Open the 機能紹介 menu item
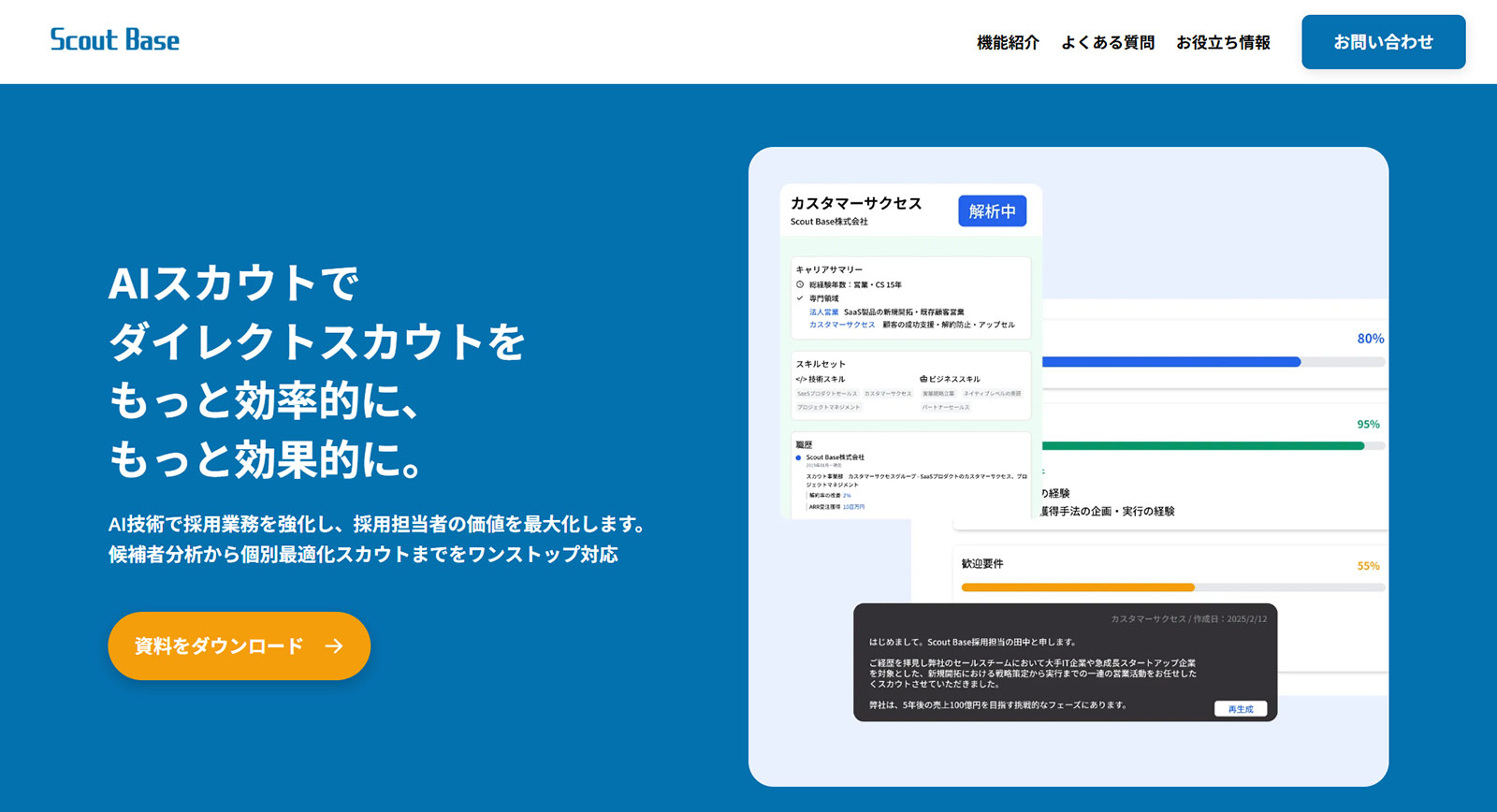The height and width of the screenshot is (812, 1497). 1008,42
